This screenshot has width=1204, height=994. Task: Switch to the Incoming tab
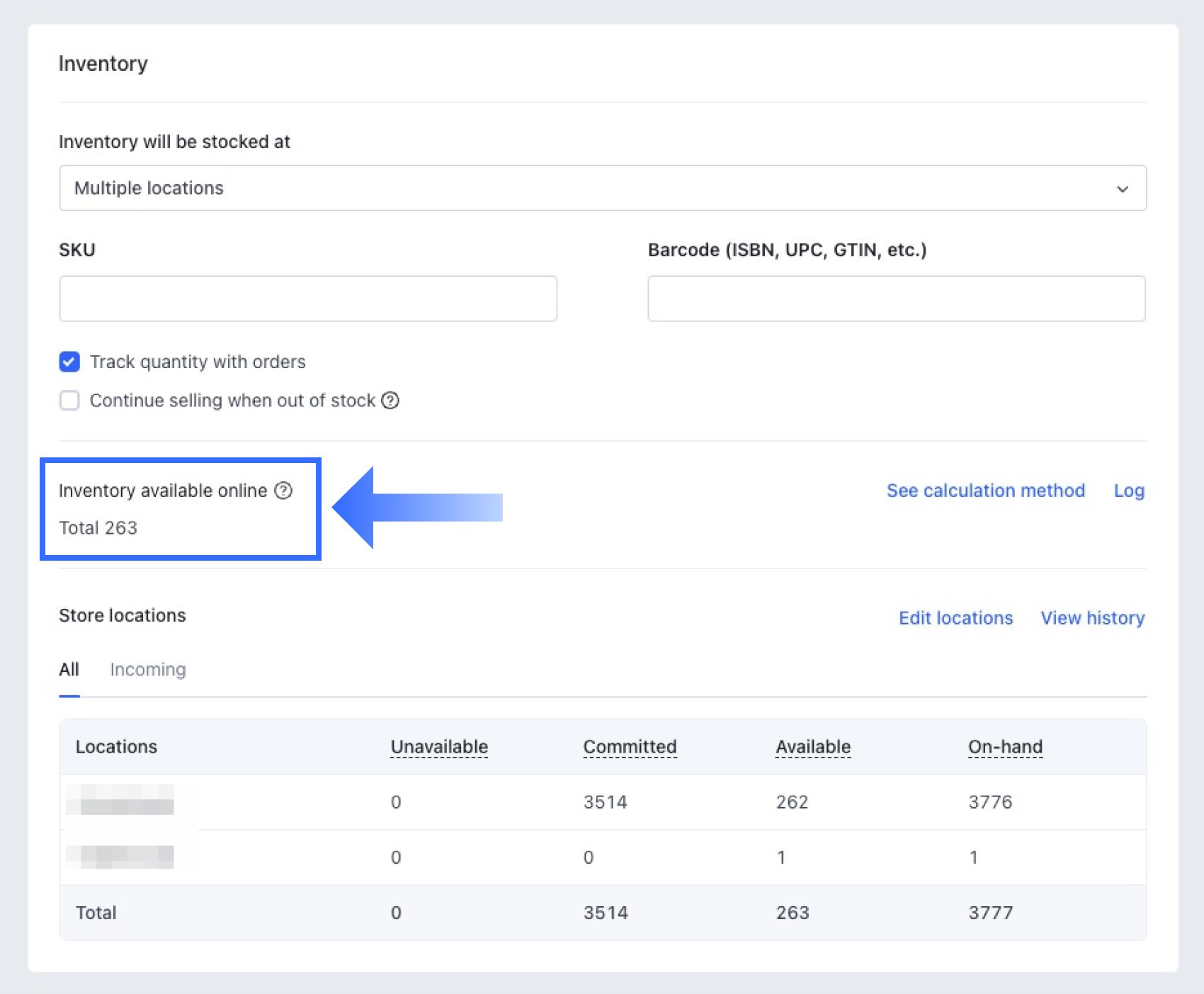pos(148,670)
